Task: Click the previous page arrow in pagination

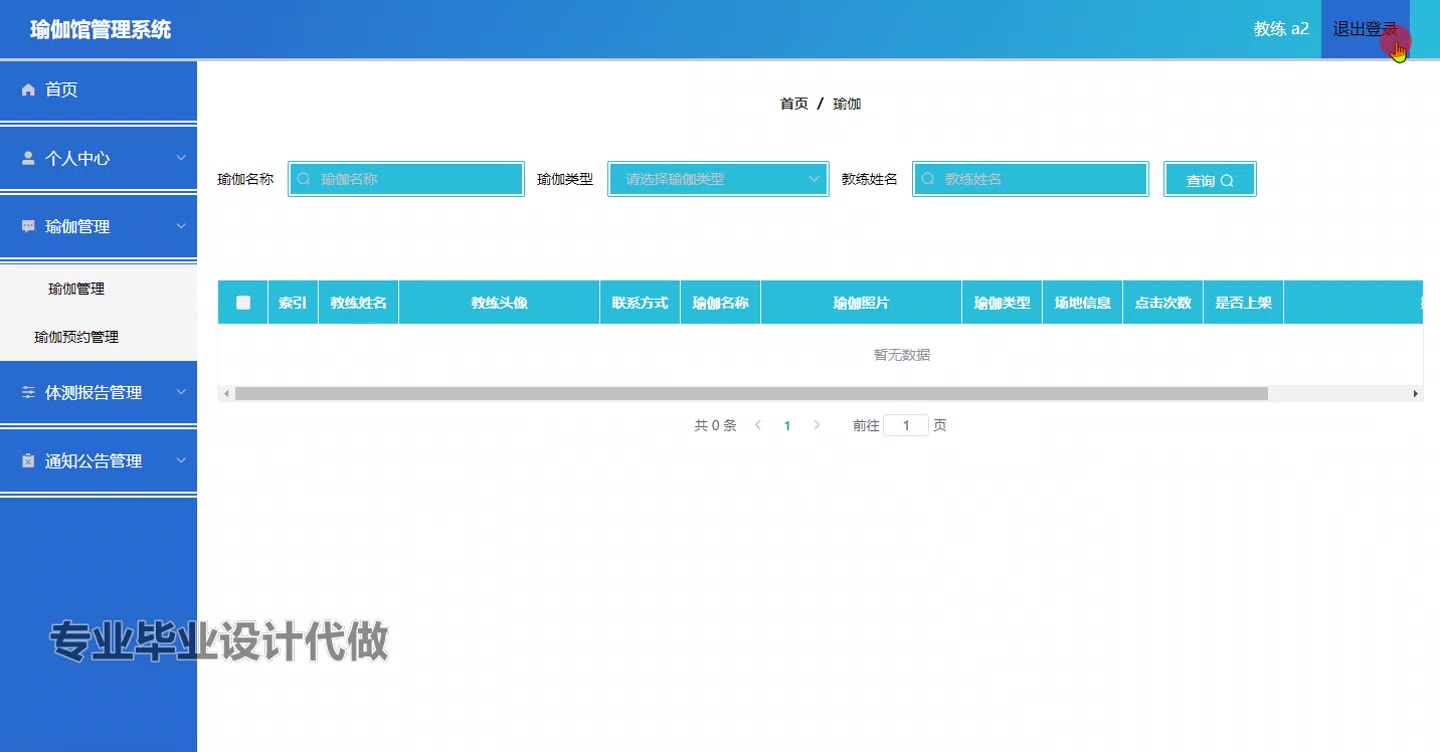Action: point(758,425)
